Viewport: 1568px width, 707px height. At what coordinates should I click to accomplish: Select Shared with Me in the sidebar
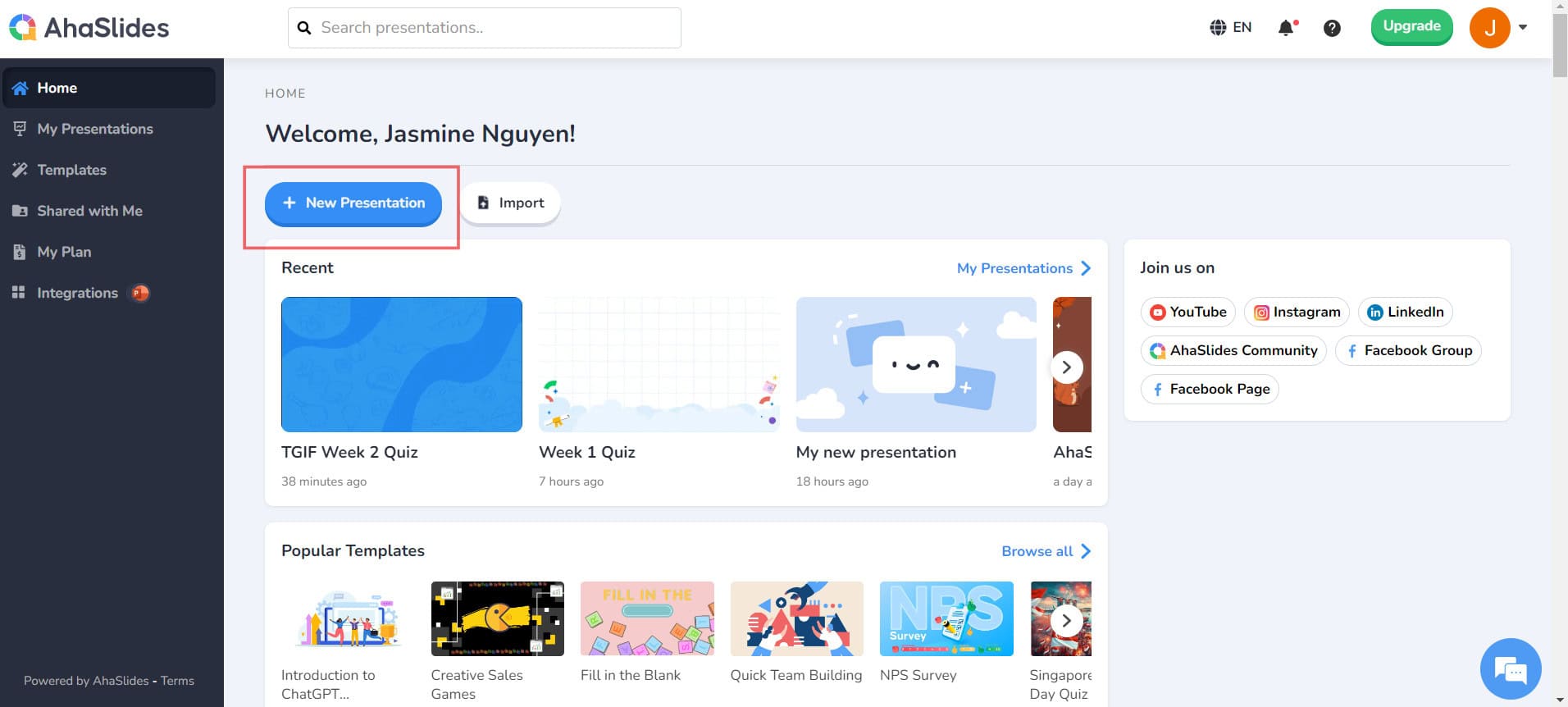pos(89,211)
